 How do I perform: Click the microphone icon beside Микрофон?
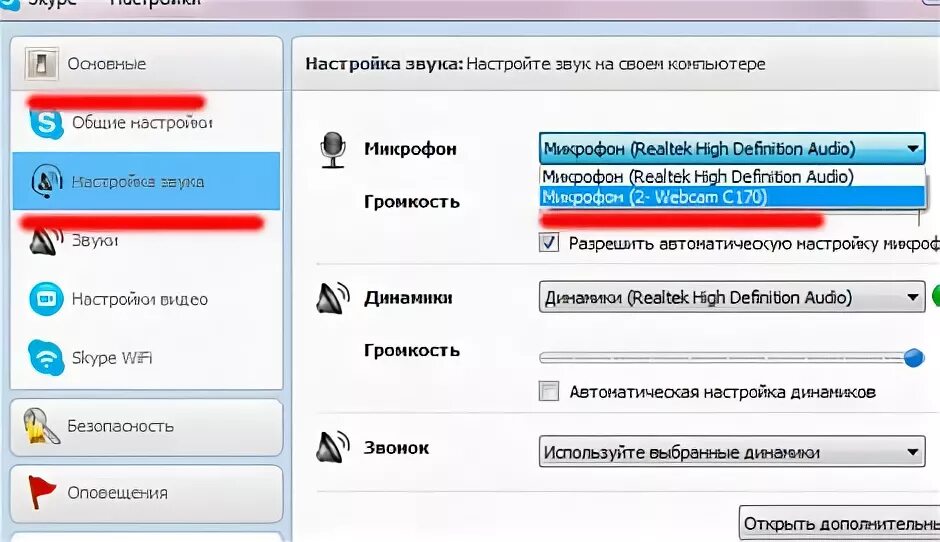coord(333,150)
